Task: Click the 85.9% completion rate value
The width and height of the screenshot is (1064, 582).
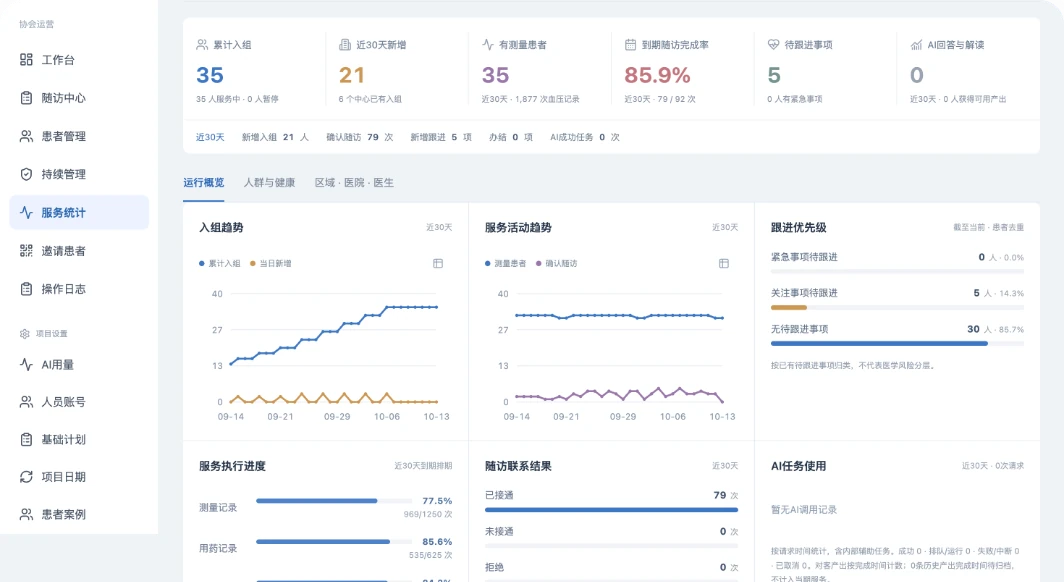Action: click(x=657, y=75)
